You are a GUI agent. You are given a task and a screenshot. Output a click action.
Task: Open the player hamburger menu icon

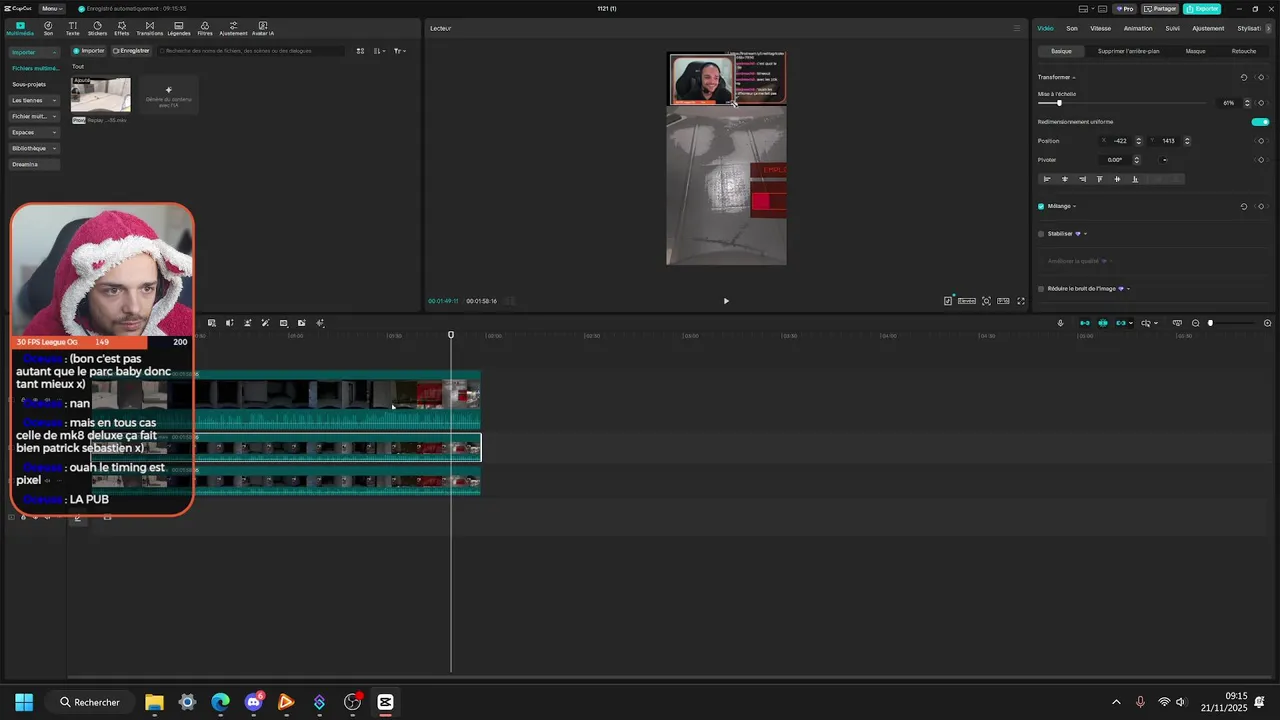[1018, 28]
